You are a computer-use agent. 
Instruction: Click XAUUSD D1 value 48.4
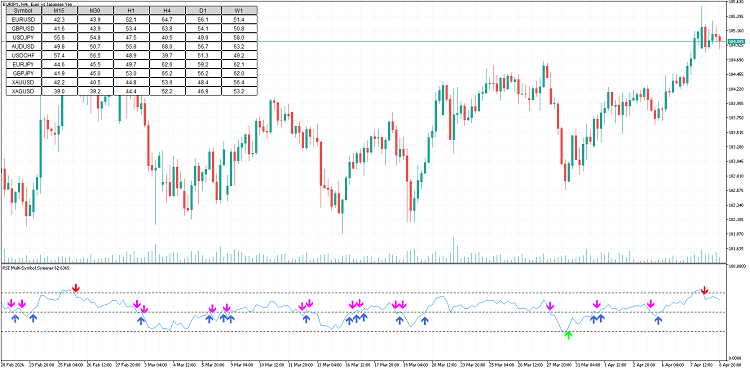tap(203, 82)
